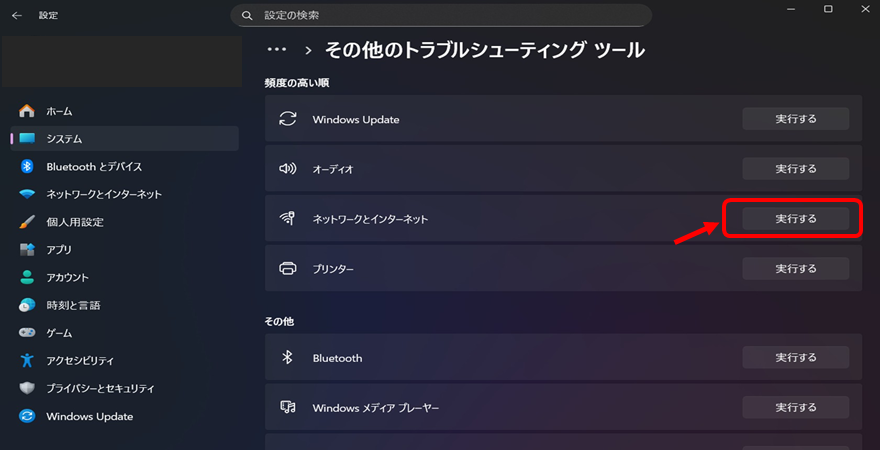Select システム in the sidebar
The width and height of the screenshot is (880, 450).
[x=64, y=139]
